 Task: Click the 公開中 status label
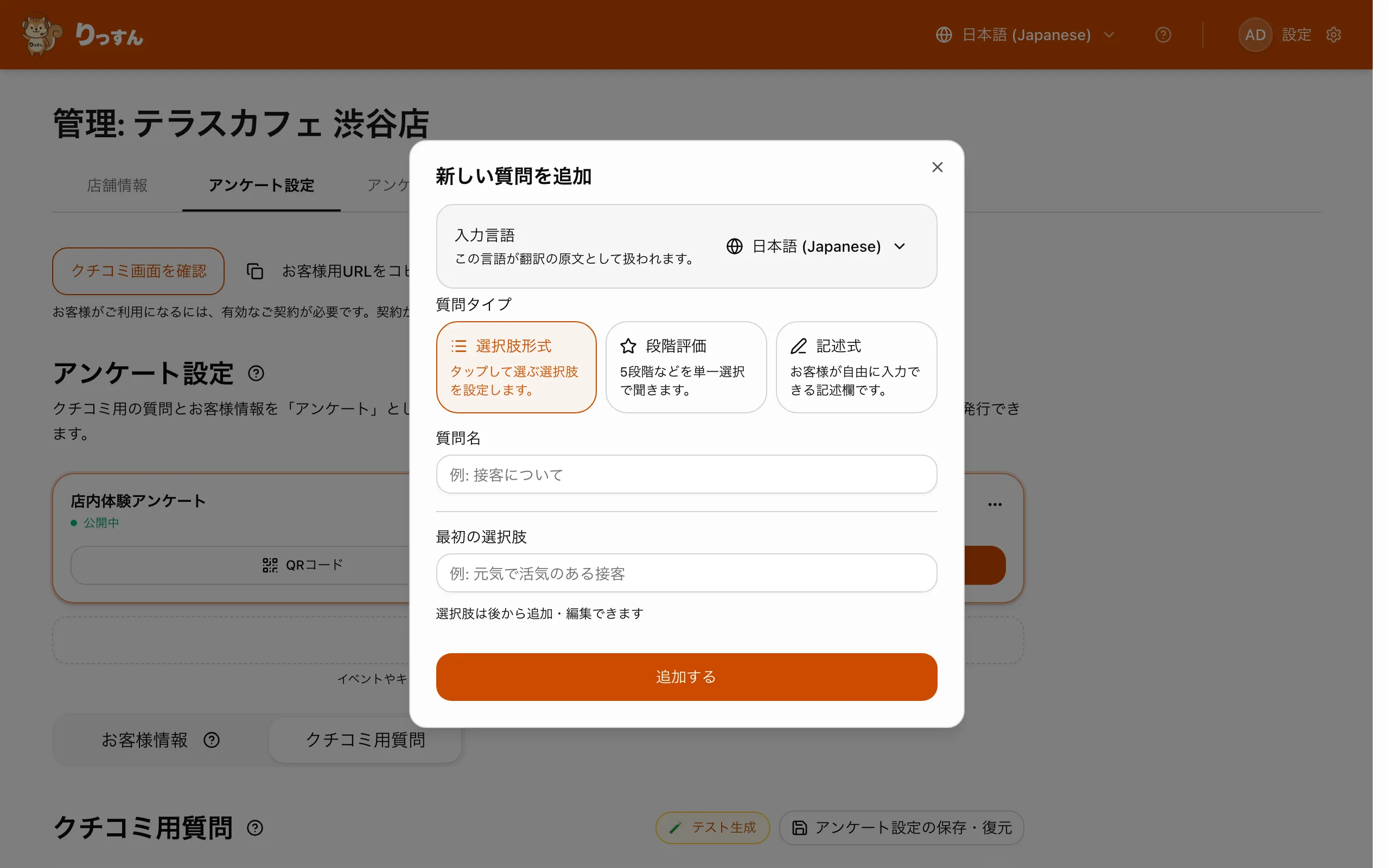pyautogui.click(x=101, y=523)
